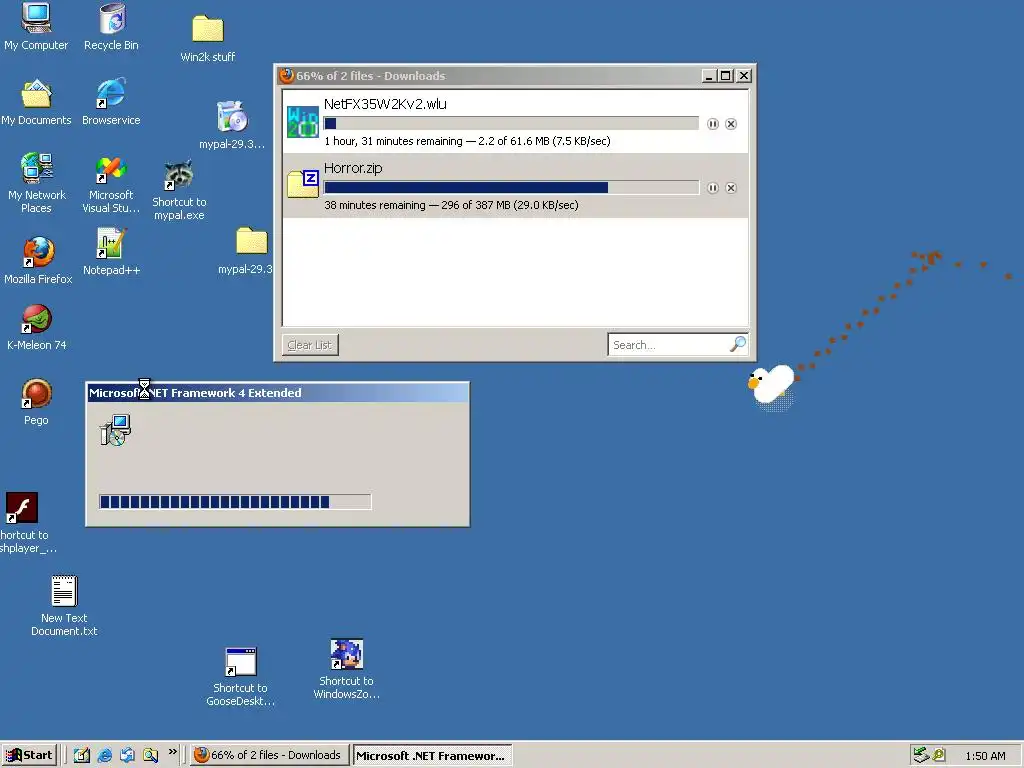Close the Downloads window
This screenshot has height=768, width=1024.
[x=743, y=76]
